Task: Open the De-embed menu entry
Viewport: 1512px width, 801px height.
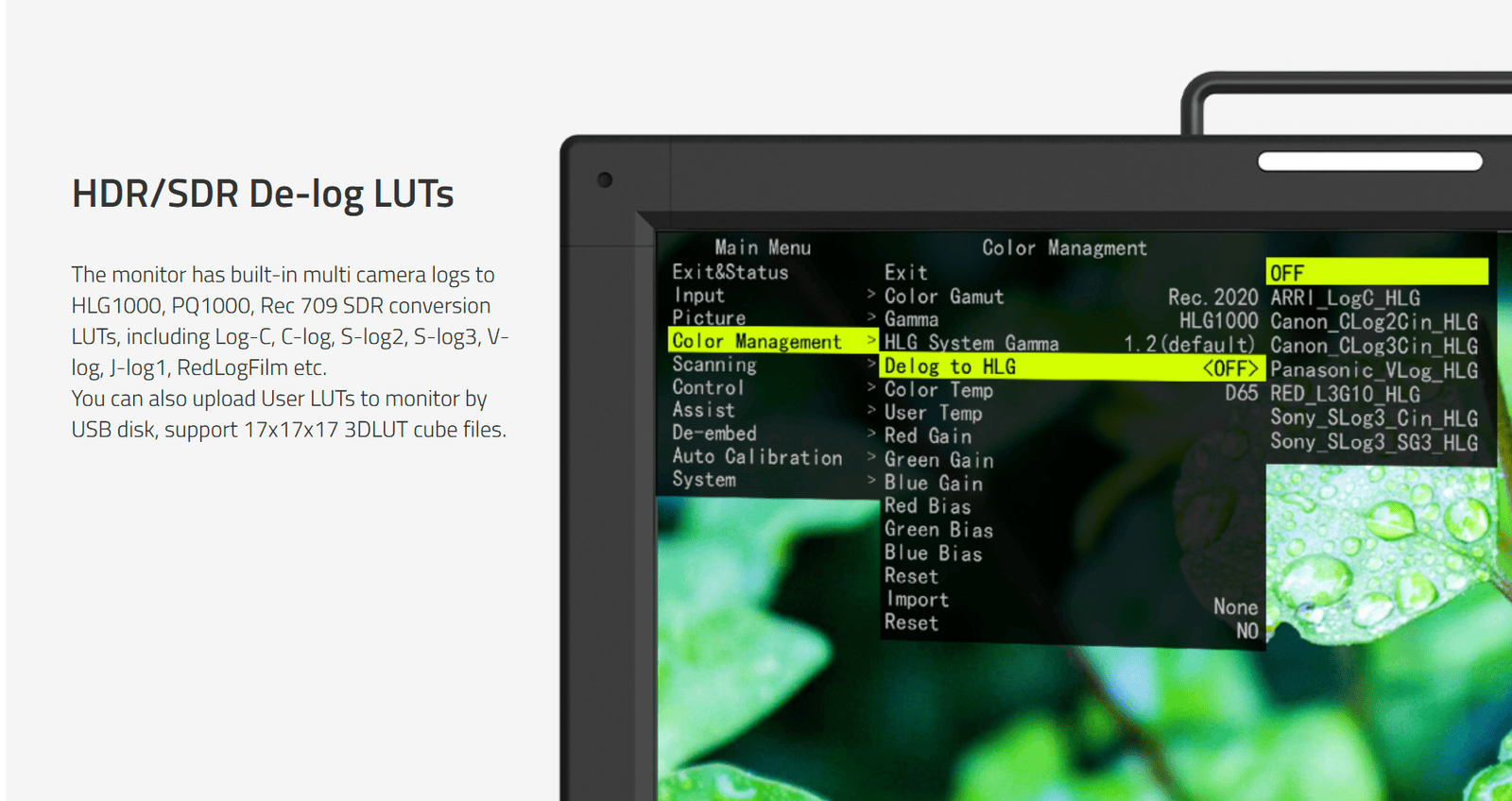Action: tap(713, 434)
